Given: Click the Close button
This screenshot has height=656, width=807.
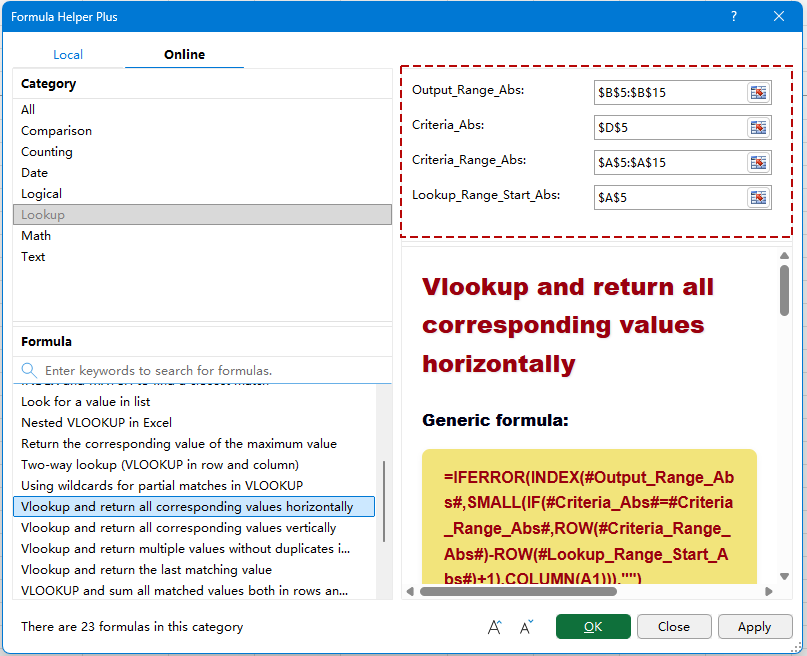Looking at the screenshot, I should click(674, 627).
